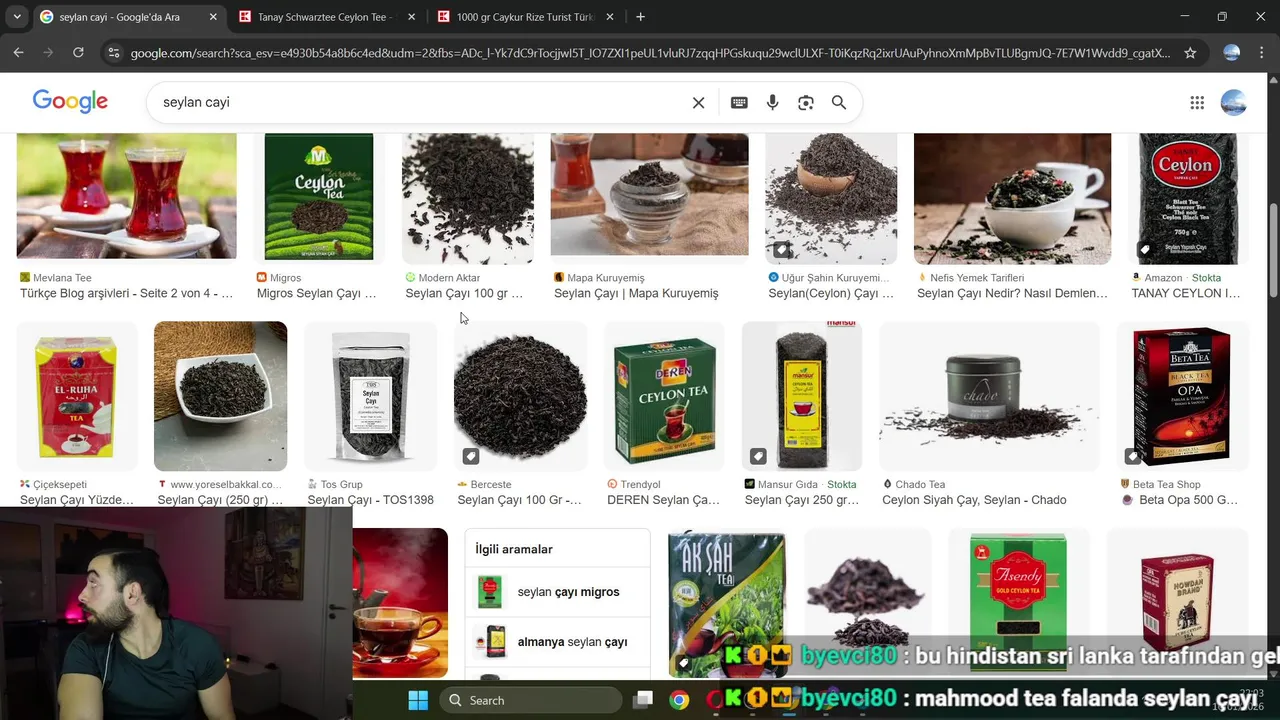Image resolution: width=1280 pixels, height=720 pixels.
Task: Reload the current page
Action: pyautogui.click(x=78, y=52)
